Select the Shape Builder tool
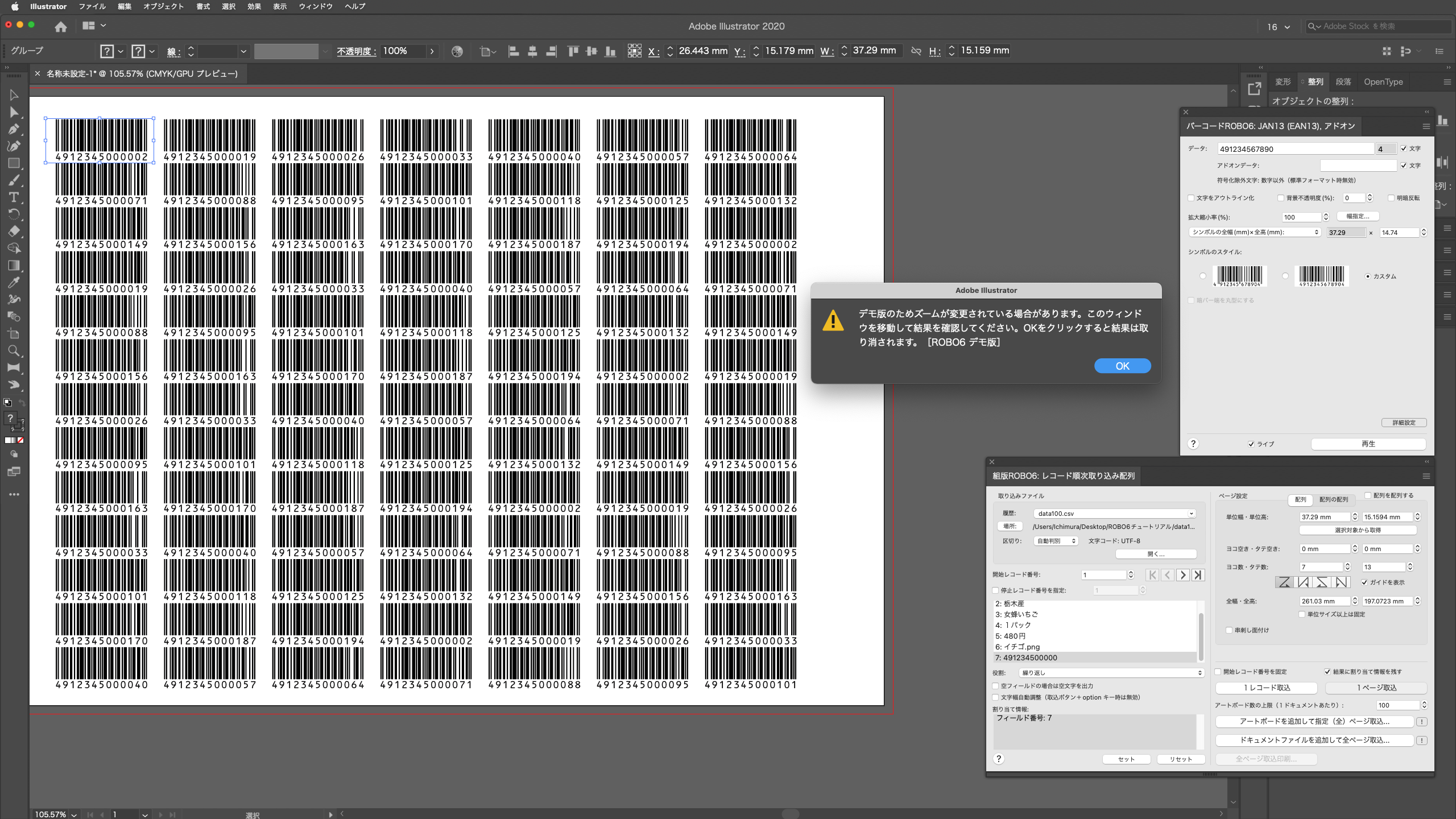 [x=14, y=249]
